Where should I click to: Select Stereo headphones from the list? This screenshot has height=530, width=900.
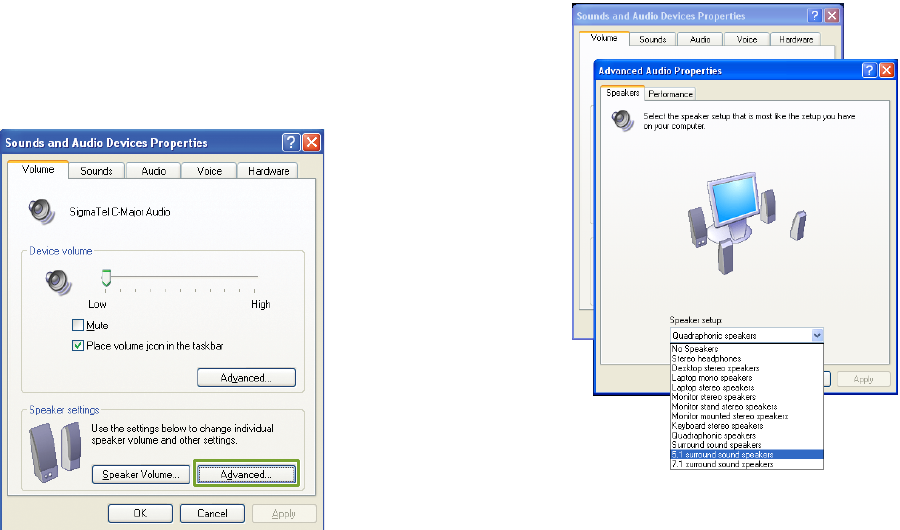747,358
